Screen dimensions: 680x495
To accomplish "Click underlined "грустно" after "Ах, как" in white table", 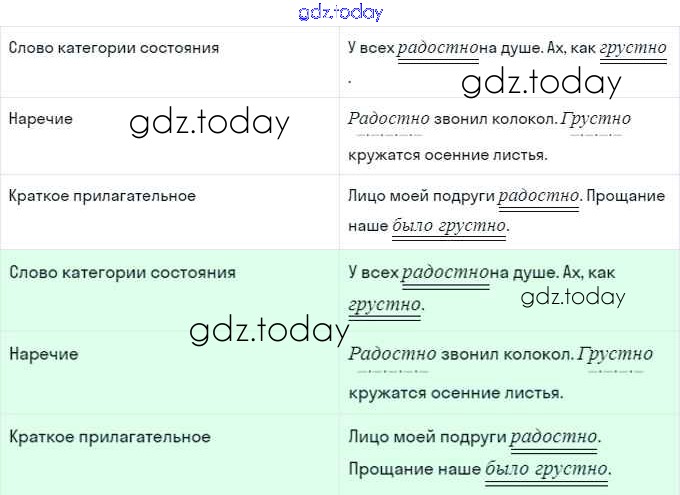I will [632, 48].
